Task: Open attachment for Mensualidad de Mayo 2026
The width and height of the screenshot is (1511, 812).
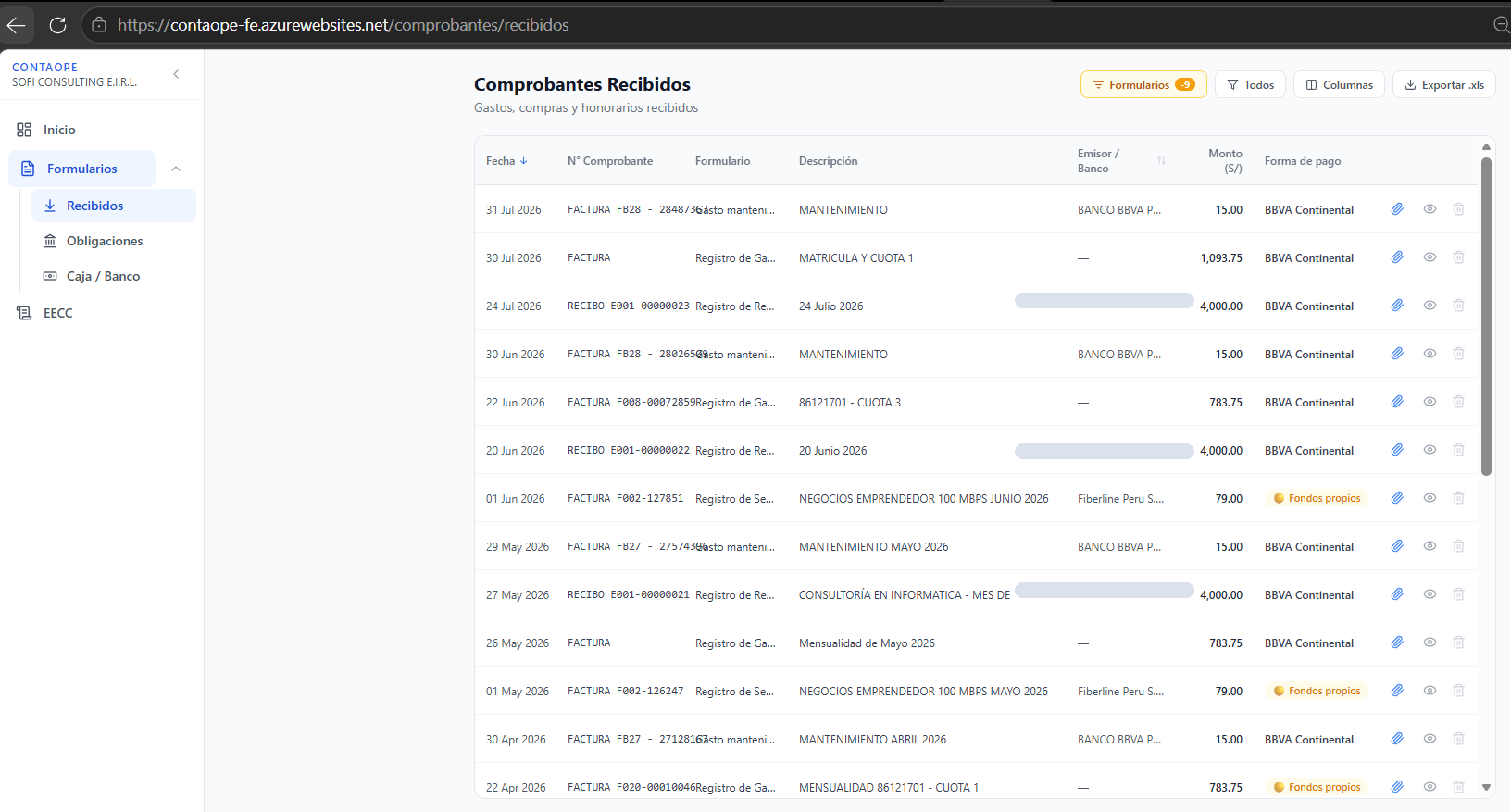Action: [x=1397, y=643]
